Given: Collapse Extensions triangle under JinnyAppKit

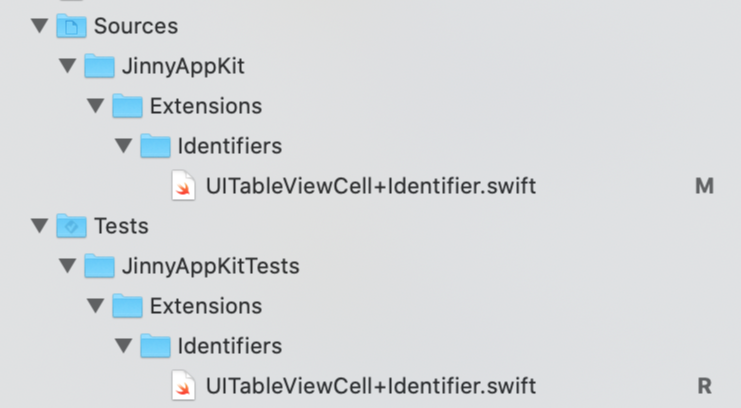Looking at the screenshot, I should 95,105.
